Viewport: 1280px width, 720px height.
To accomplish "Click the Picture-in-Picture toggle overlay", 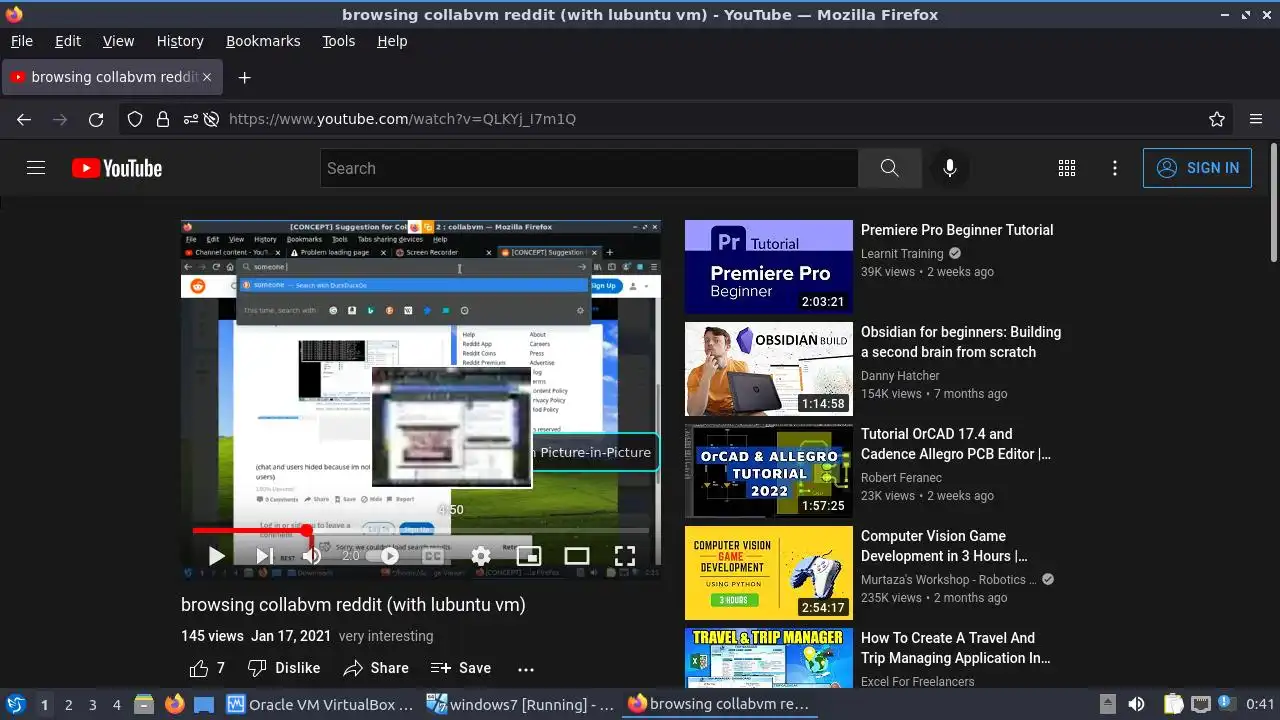I will (595, 452).
